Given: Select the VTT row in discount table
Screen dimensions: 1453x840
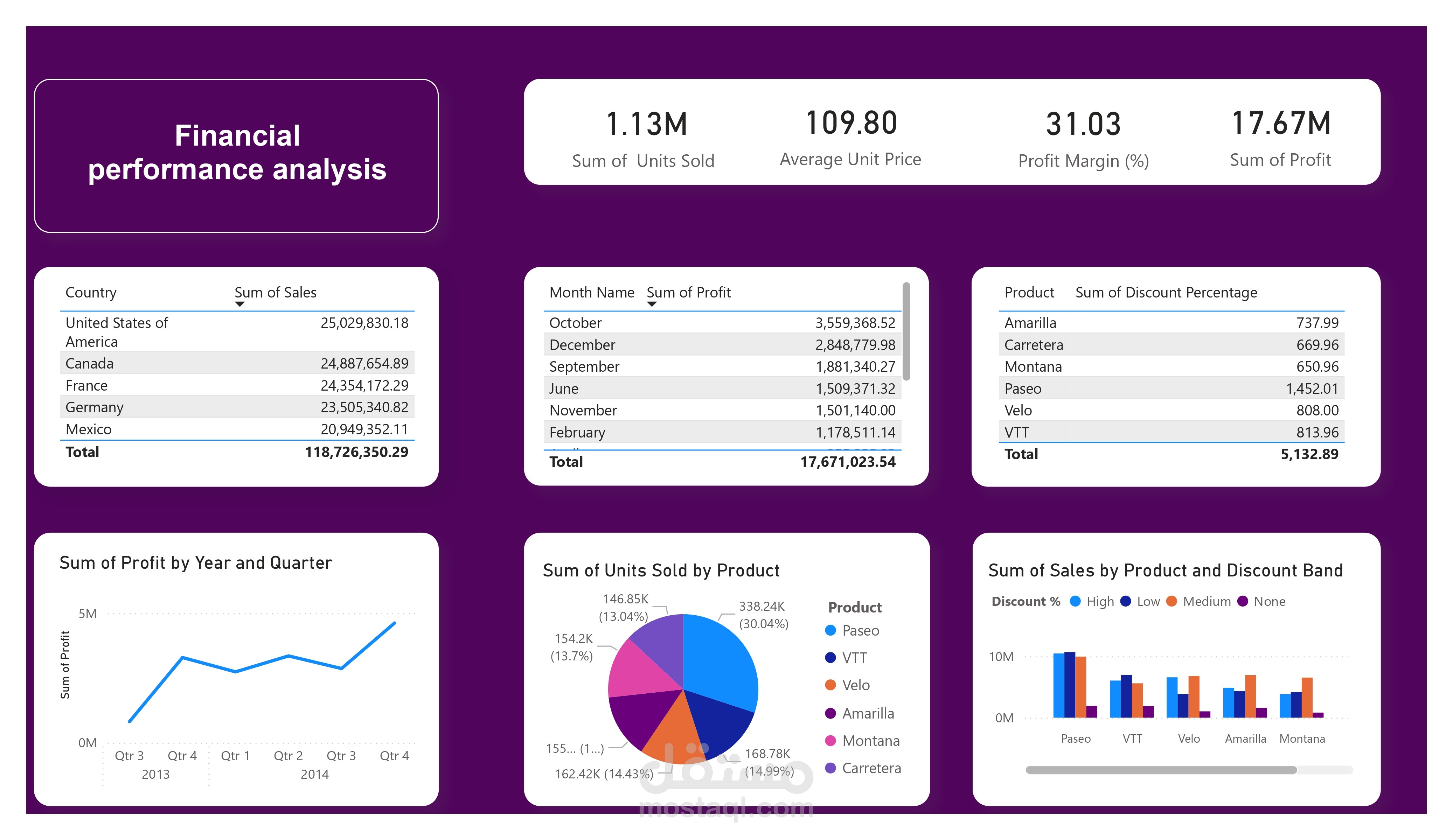Looking at the screenshot, I should (x=1171, y=432).
